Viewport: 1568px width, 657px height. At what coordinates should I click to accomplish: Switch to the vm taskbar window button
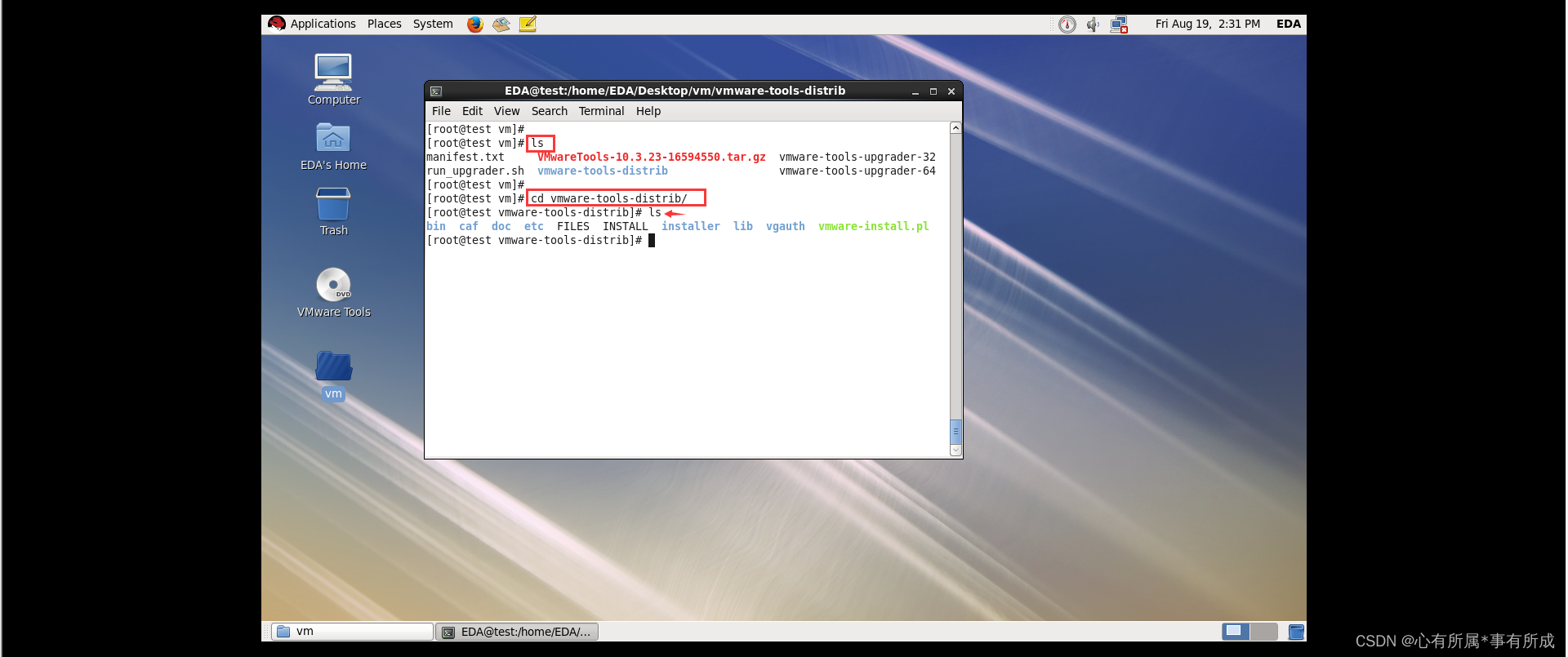click(352, 632)
